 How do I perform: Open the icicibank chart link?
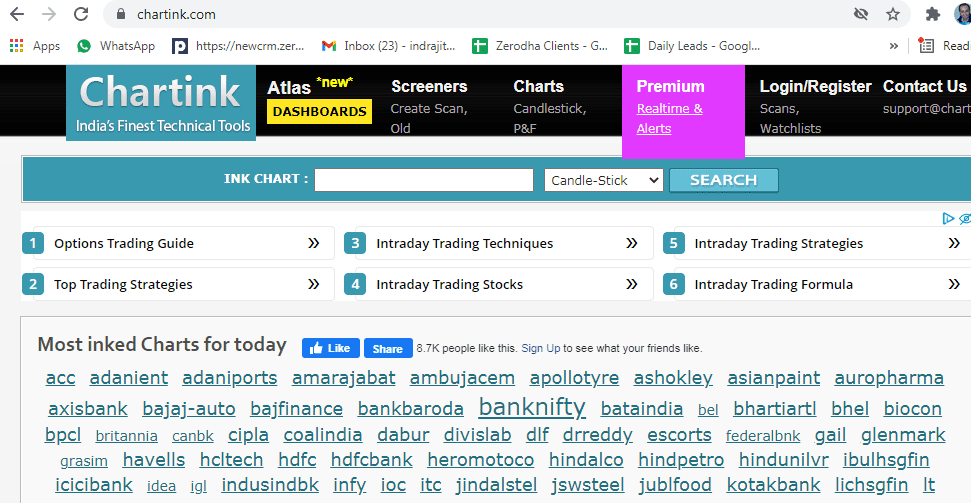(x=94, y=484)
